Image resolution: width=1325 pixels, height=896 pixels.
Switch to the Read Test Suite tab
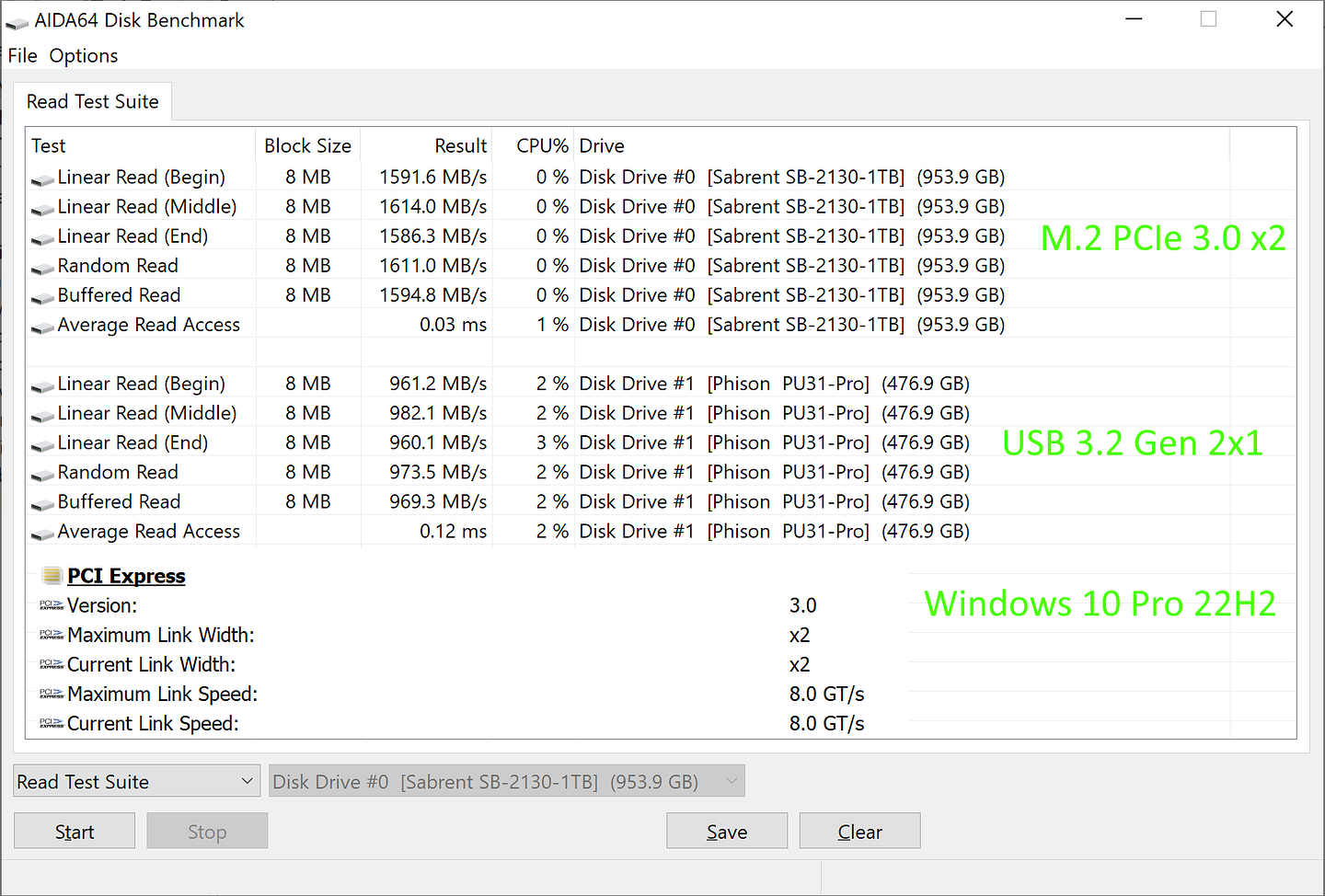(92, 101)
